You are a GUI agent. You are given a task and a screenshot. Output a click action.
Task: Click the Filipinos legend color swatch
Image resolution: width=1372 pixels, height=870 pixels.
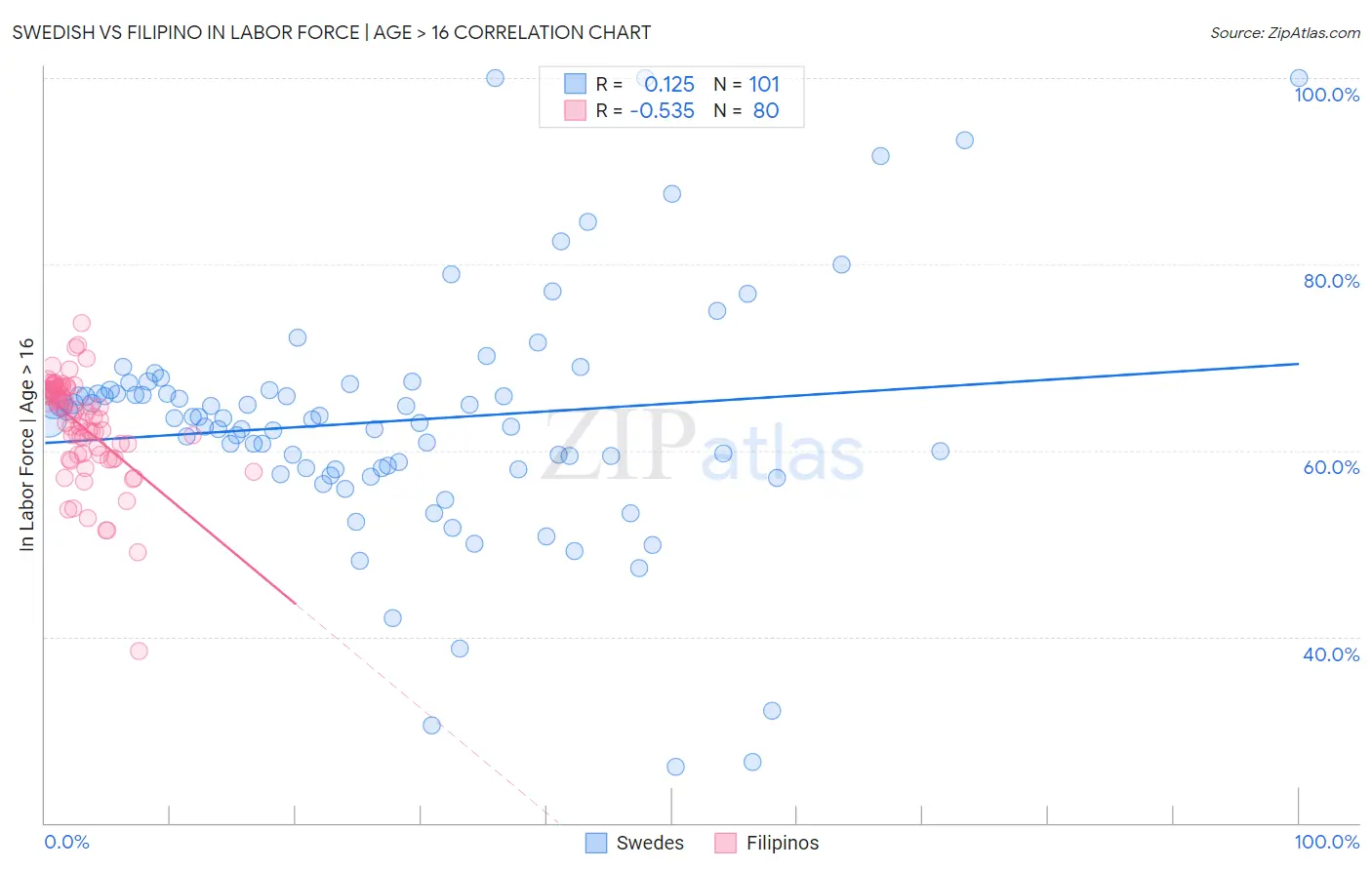click(725, 843)
